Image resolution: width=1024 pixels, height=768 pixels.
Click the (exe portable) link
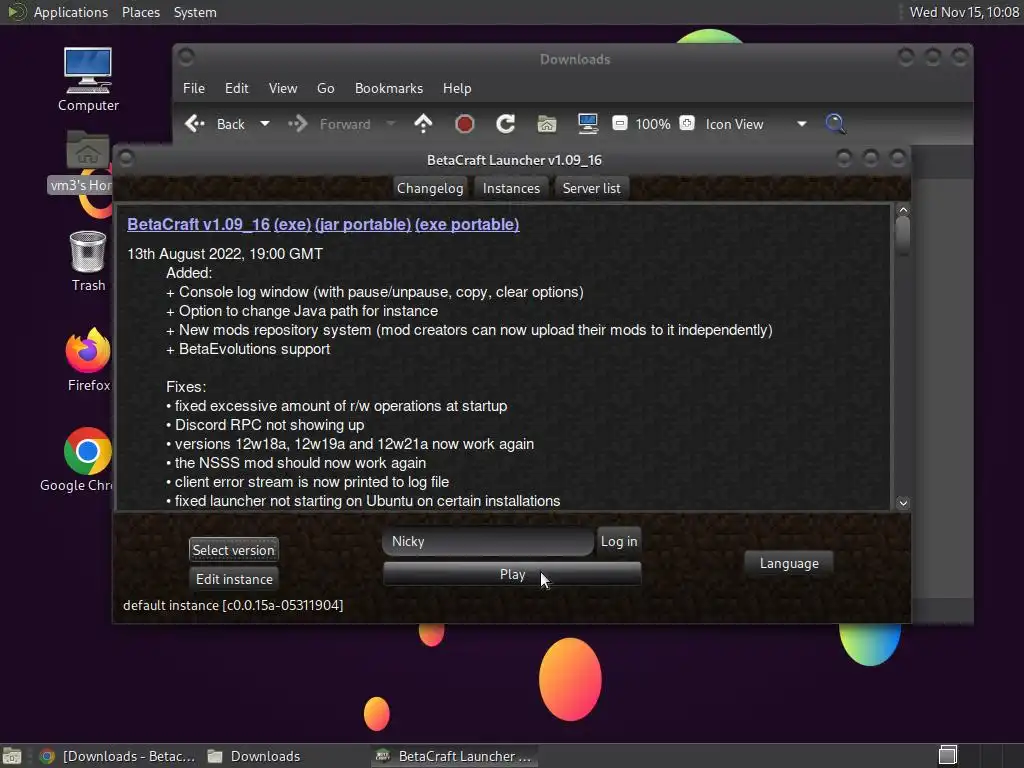(x=467, y=224)
